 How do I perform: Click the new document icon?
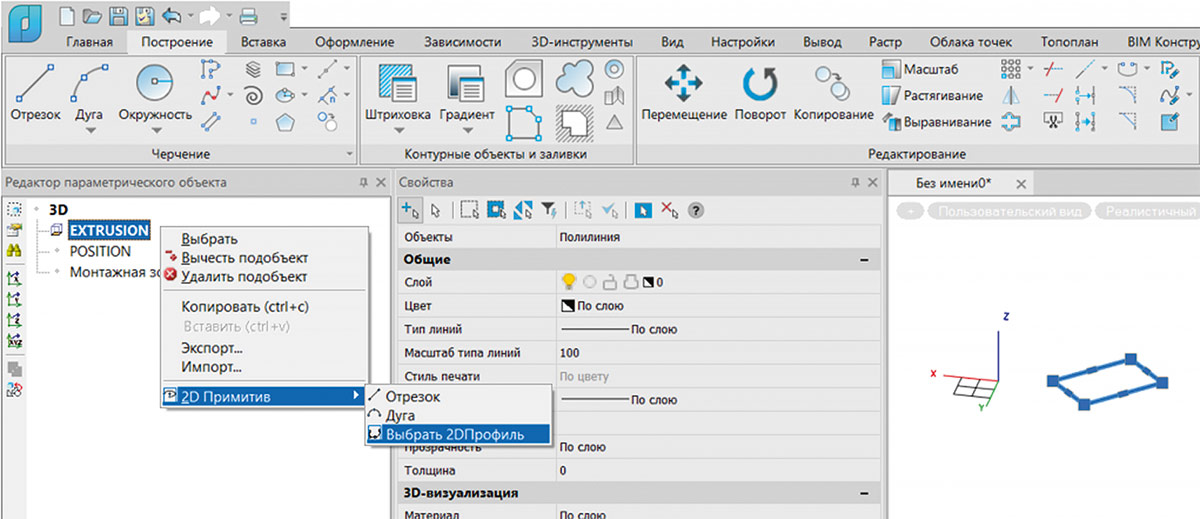(x=68, y=16)
